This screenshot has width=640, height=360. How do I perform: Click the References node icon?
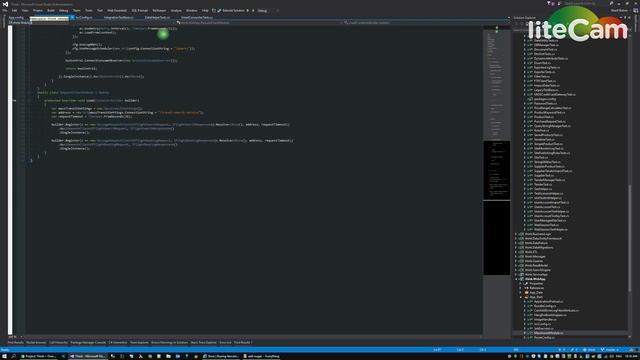[x=527, y=288]
